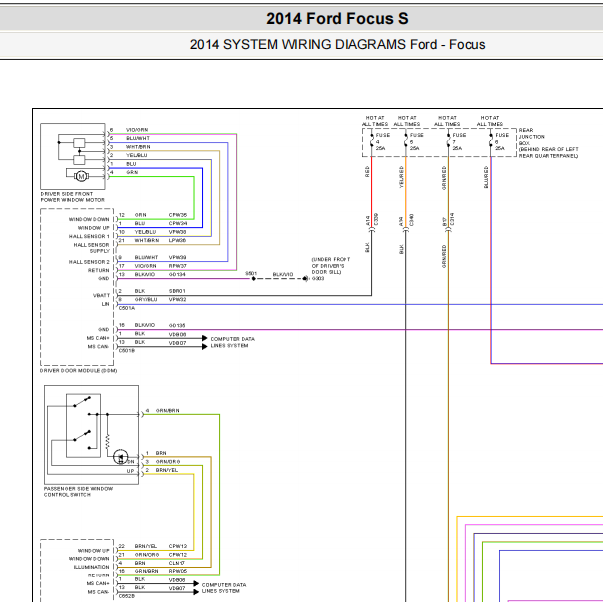Click 'DRIVER SIDE FRONT POWER WINDOW MOTOR' label
The image size is (603, 602).
pos(73,197)
